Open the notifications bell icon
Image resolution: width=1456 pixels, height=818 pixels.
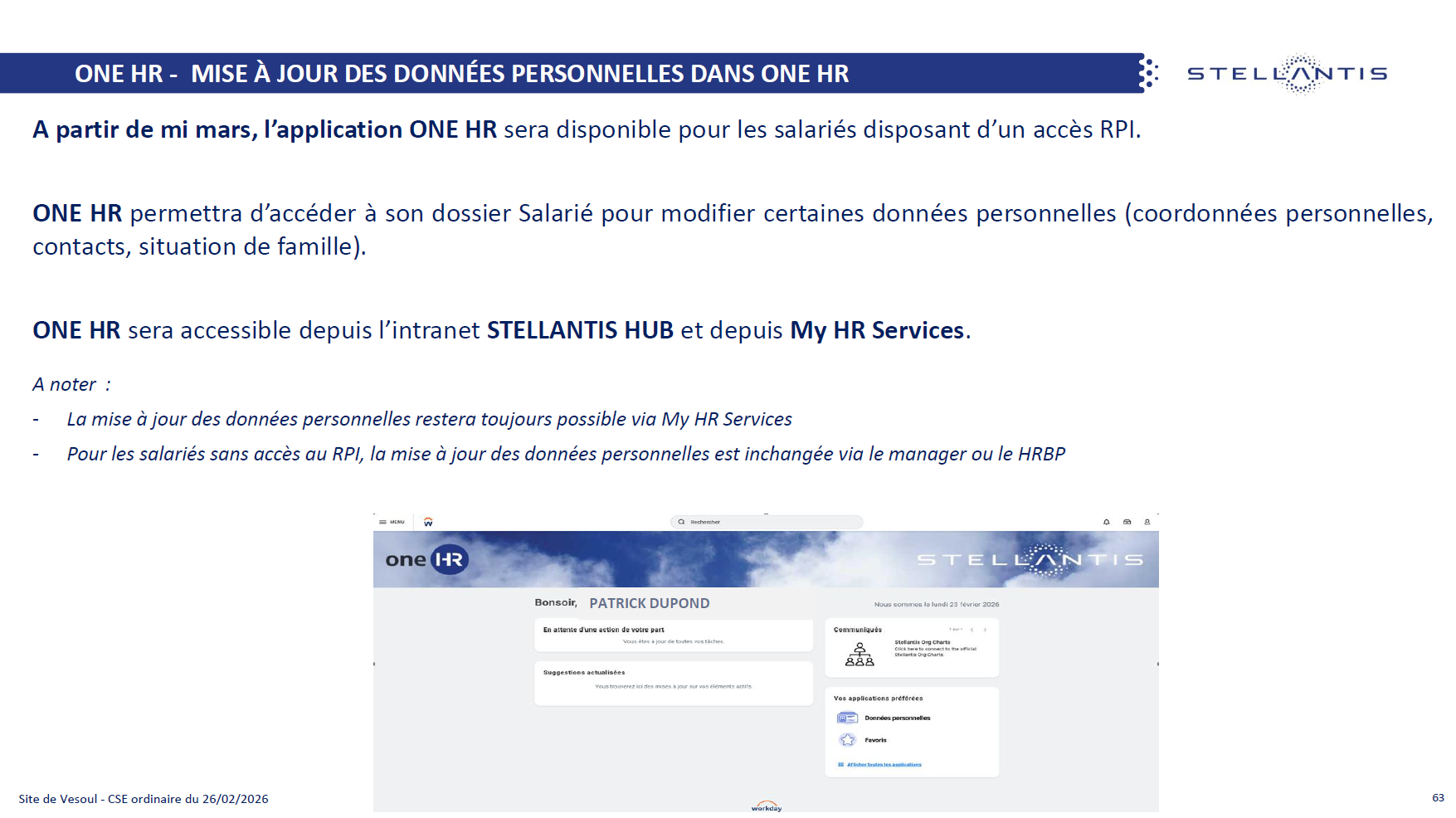(x=1106, y=522)
